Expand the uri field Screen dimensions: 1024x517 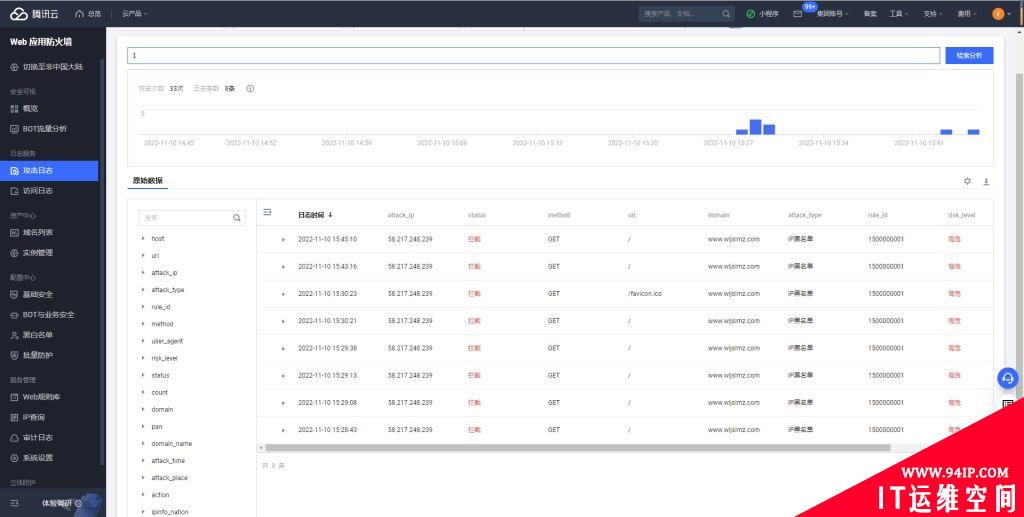click(143, 256)
